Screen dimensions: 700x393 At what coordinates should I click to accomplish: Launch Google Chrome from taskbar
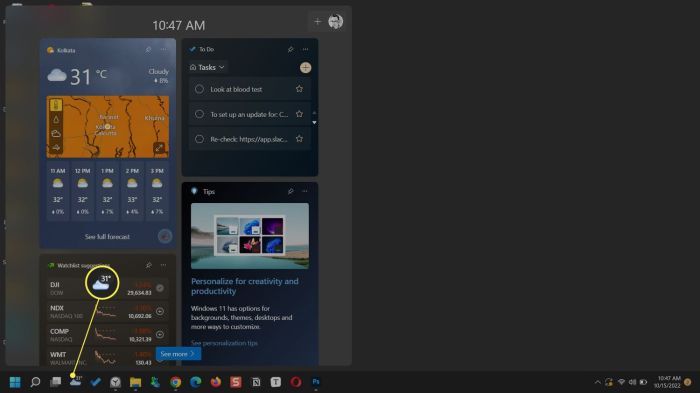pyautogui.click(x=175, y=382)
